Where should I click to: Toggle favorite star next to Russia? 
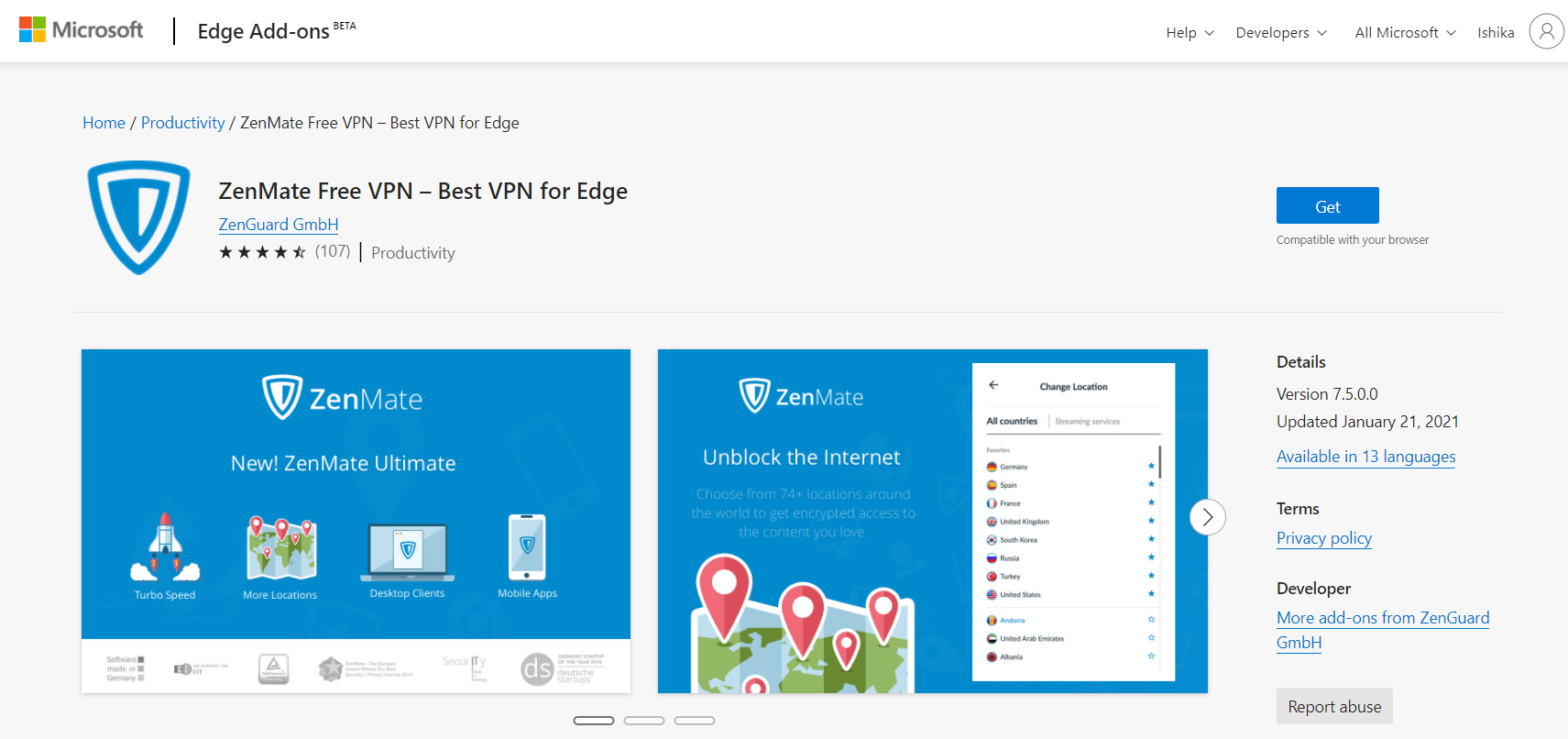(x=1152, y=557)
